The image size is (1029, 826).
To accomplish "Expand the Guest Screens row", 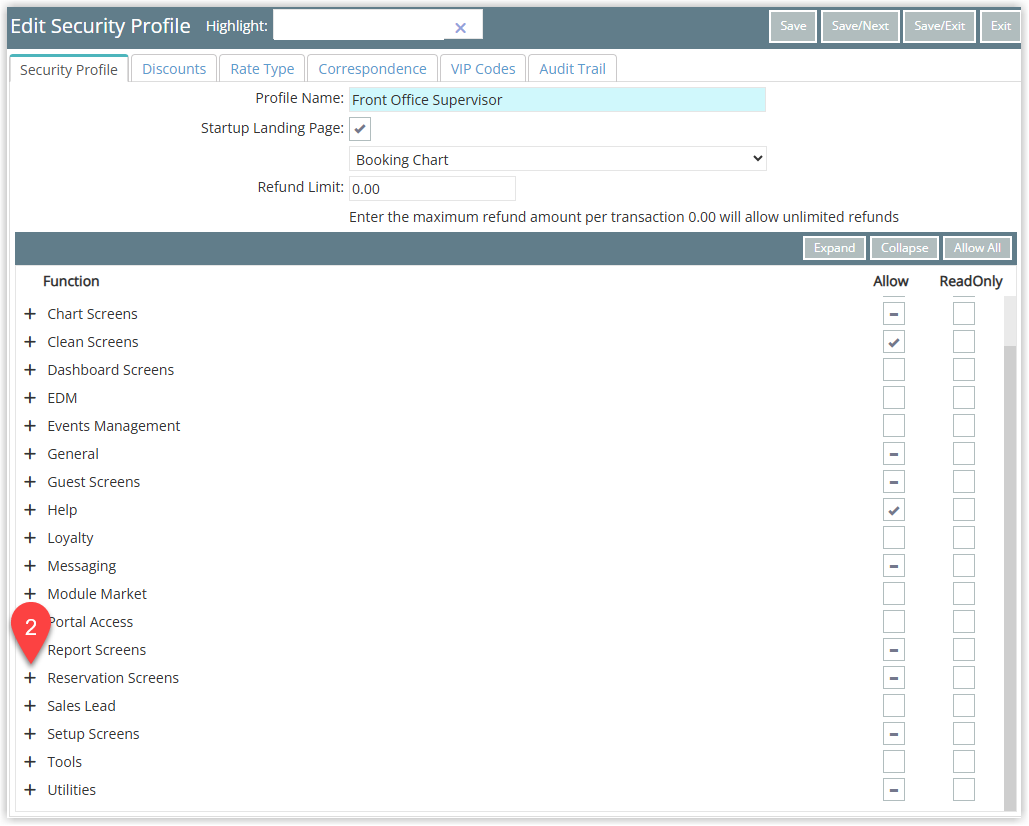I will [x=30, y=482].
